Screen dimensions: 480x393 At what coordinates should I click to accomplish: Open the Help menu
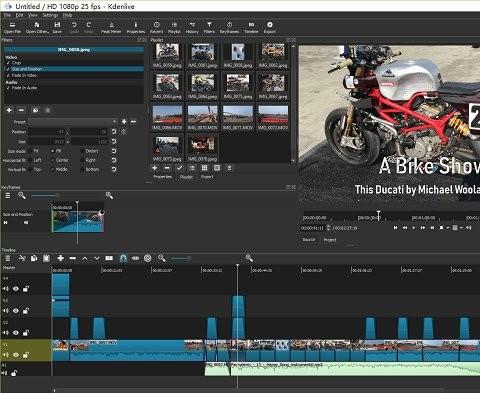tap(68, 15)
